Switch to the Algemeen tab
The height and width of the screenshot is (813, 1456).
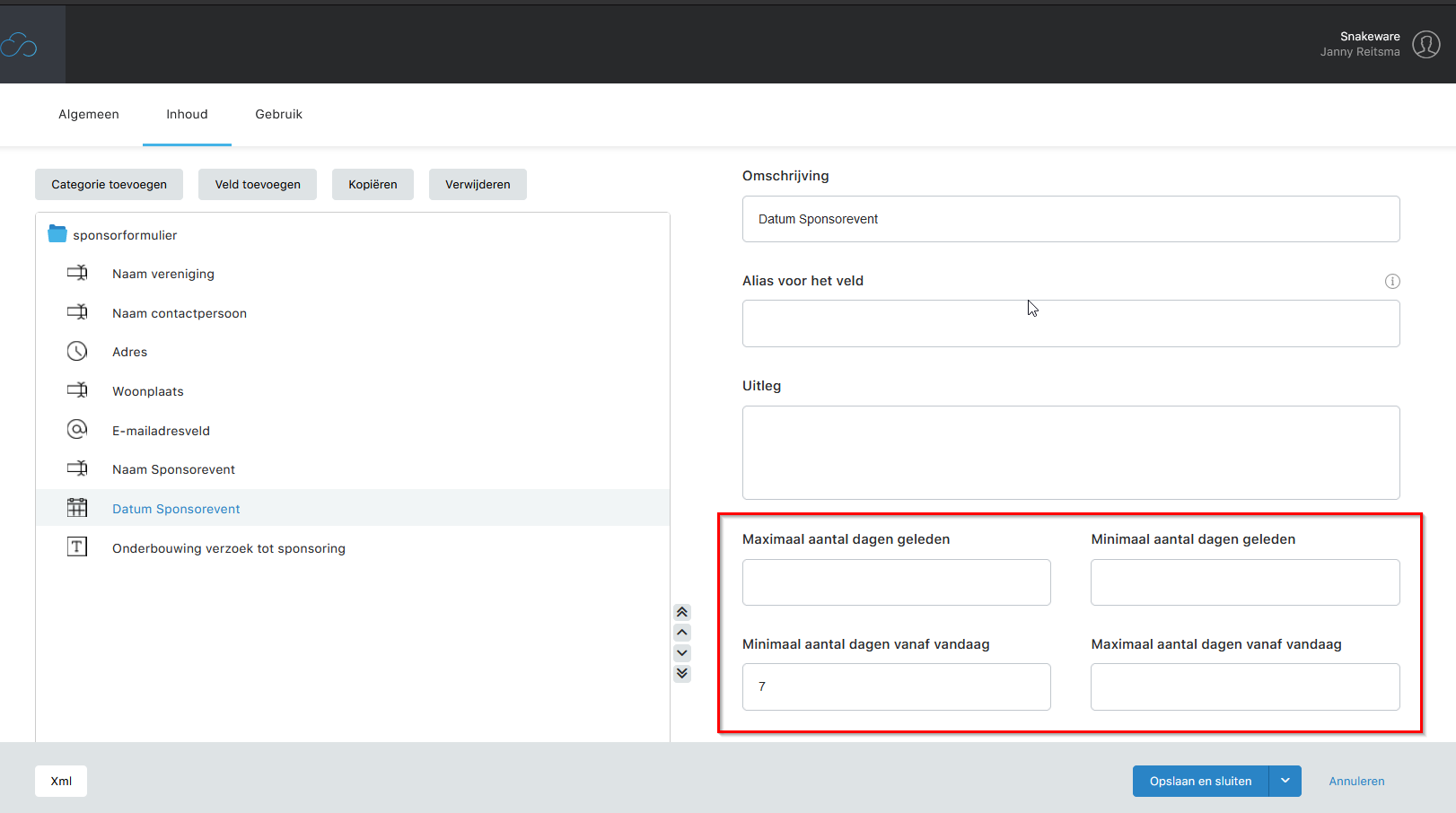(89, 114)
